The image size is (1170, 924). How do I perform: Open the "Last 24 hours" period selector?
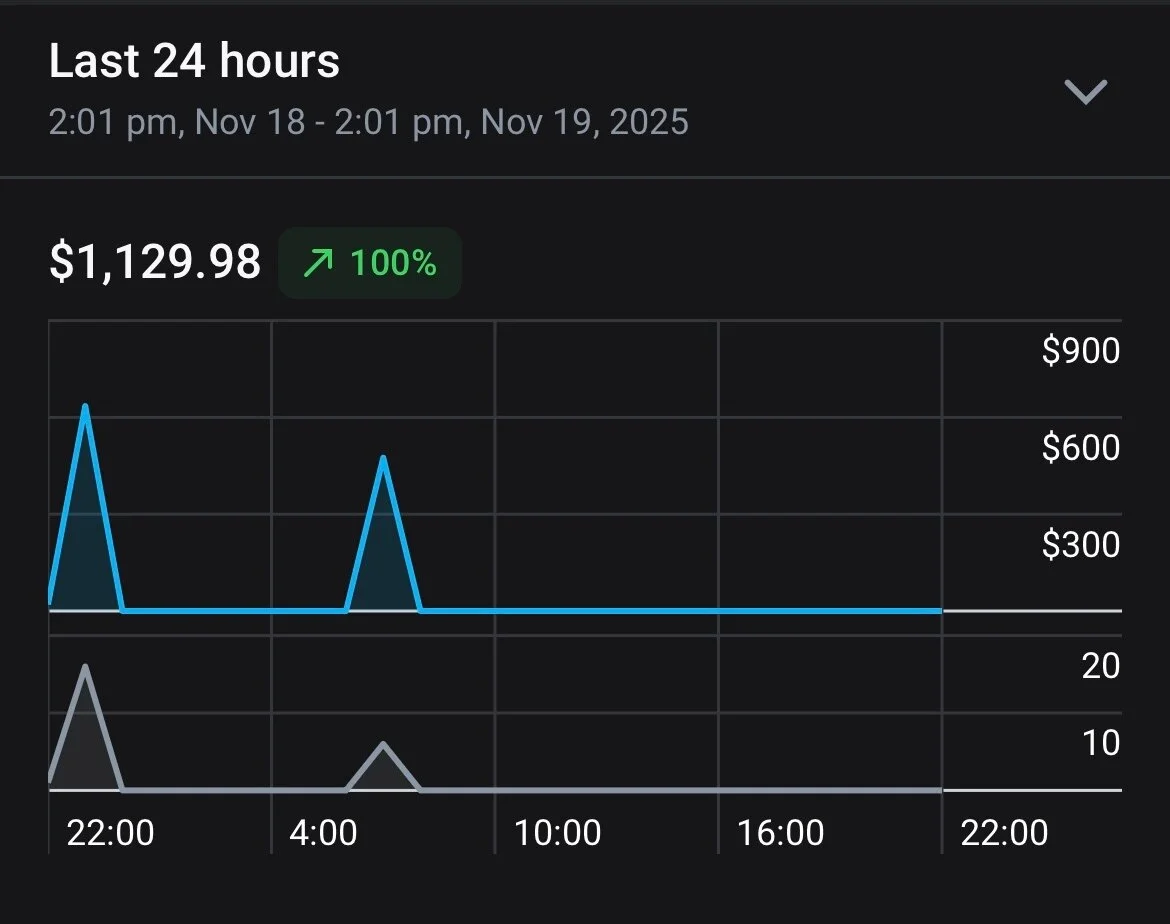pyautogui.click(x=195, y=62)
